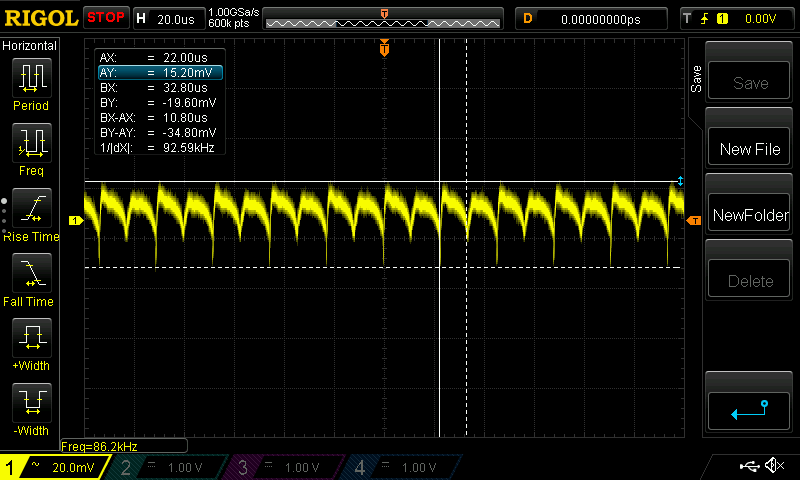This screenshot has height=480, width=800.
Task: Click the 600k pts memory depth readout
Action: [x=229, y=23]
